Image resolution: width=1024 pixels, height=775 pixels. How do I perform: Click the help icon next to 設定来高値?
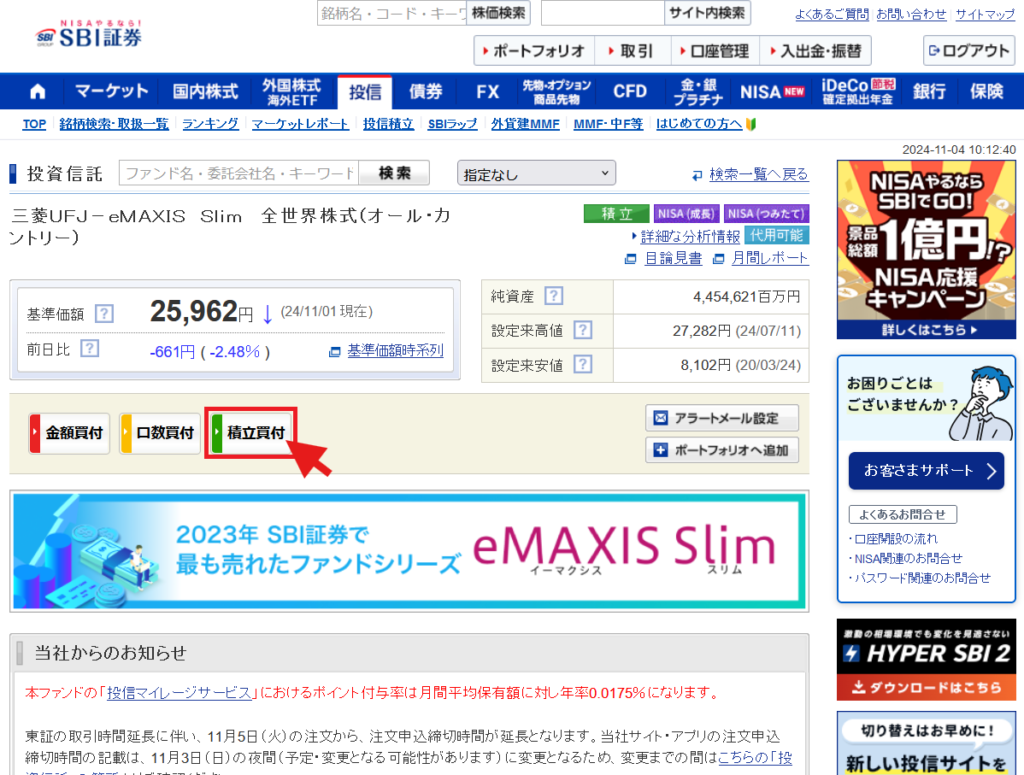click(583, 330)
